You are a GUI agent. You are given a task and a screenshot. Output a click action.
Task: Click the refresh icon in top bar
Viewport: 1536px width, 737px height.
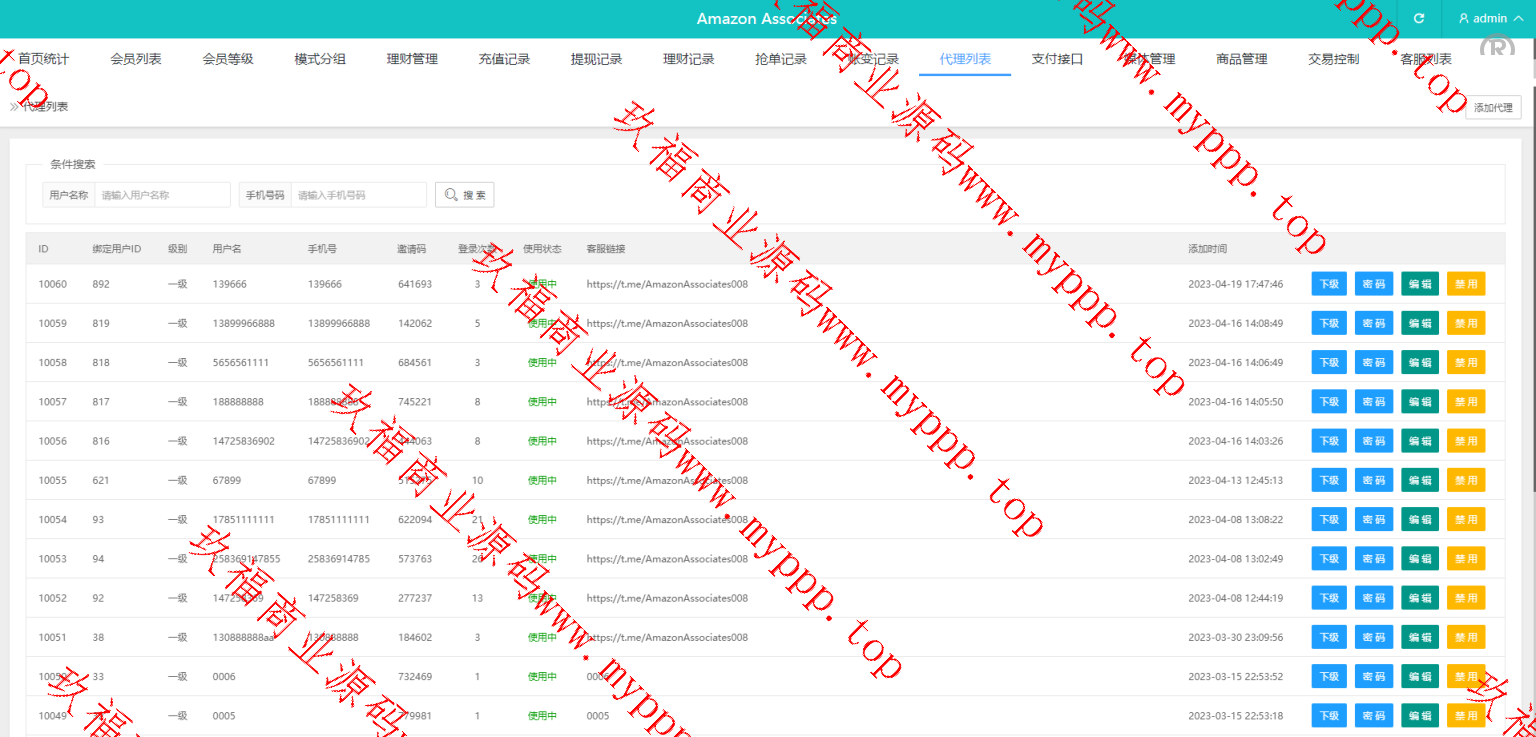pyautogui.click(x=1418, y=19)
